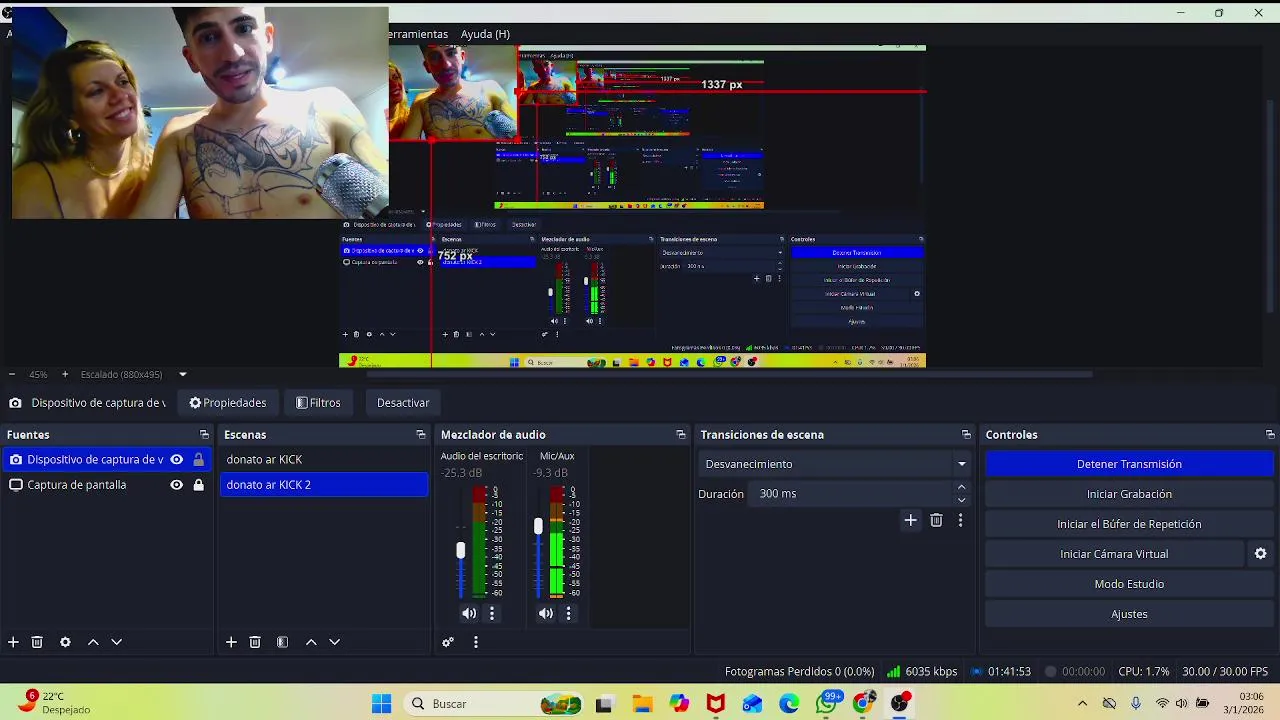Undock the Fuentes panel
This screenshot has height=720, width=1280.
[204, 435]
